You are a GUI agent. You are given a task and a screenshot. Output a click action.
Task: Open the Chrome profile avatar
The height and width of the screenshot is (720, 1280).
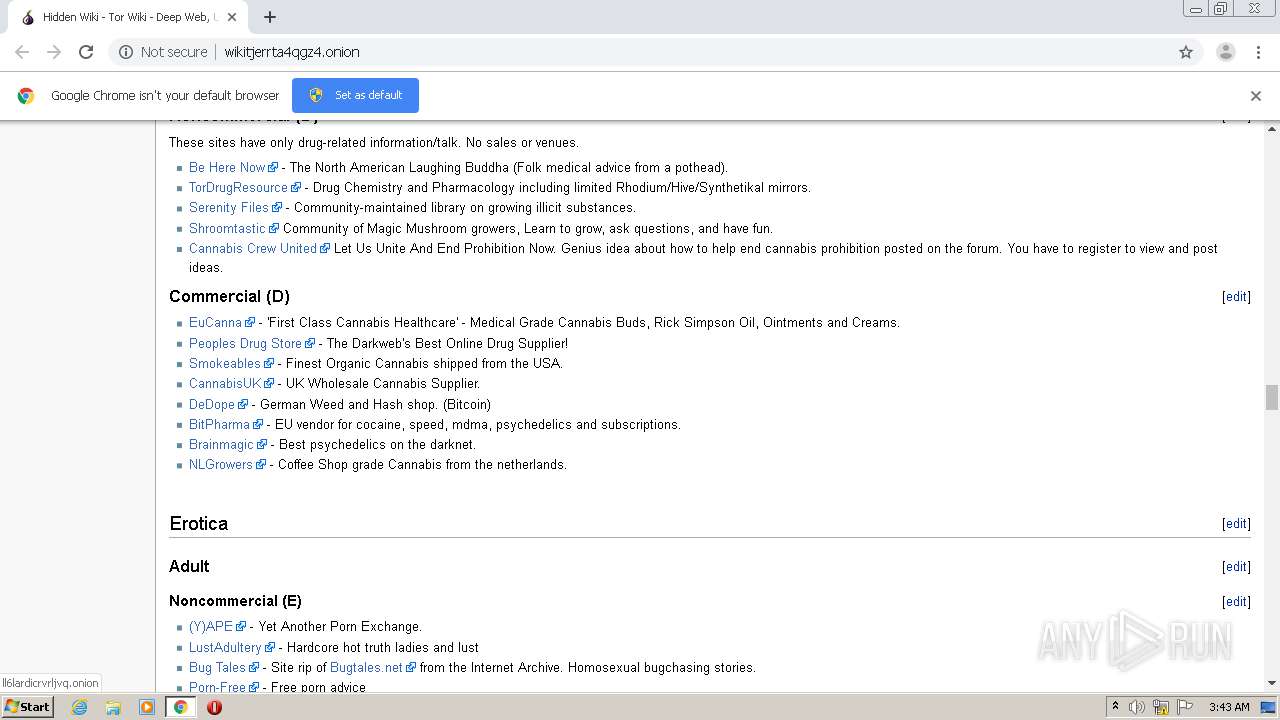point(1225,52)
